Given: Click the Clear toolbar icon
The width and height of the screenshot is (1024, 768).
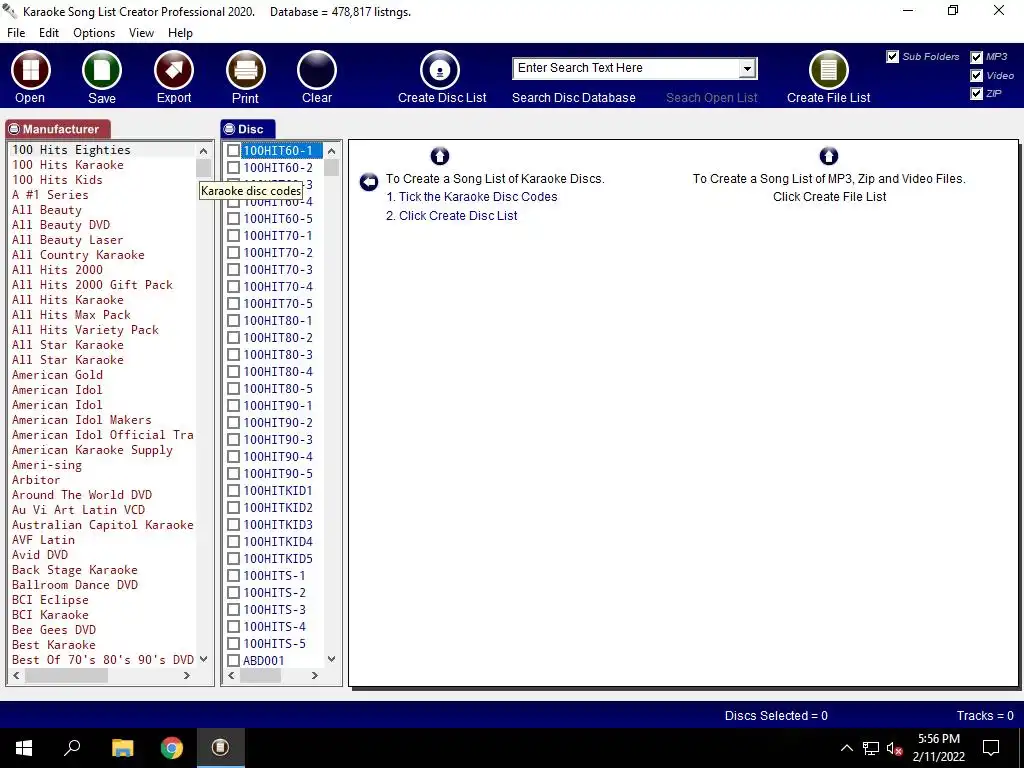Looking at the screenshot, I should coord(317,70).
